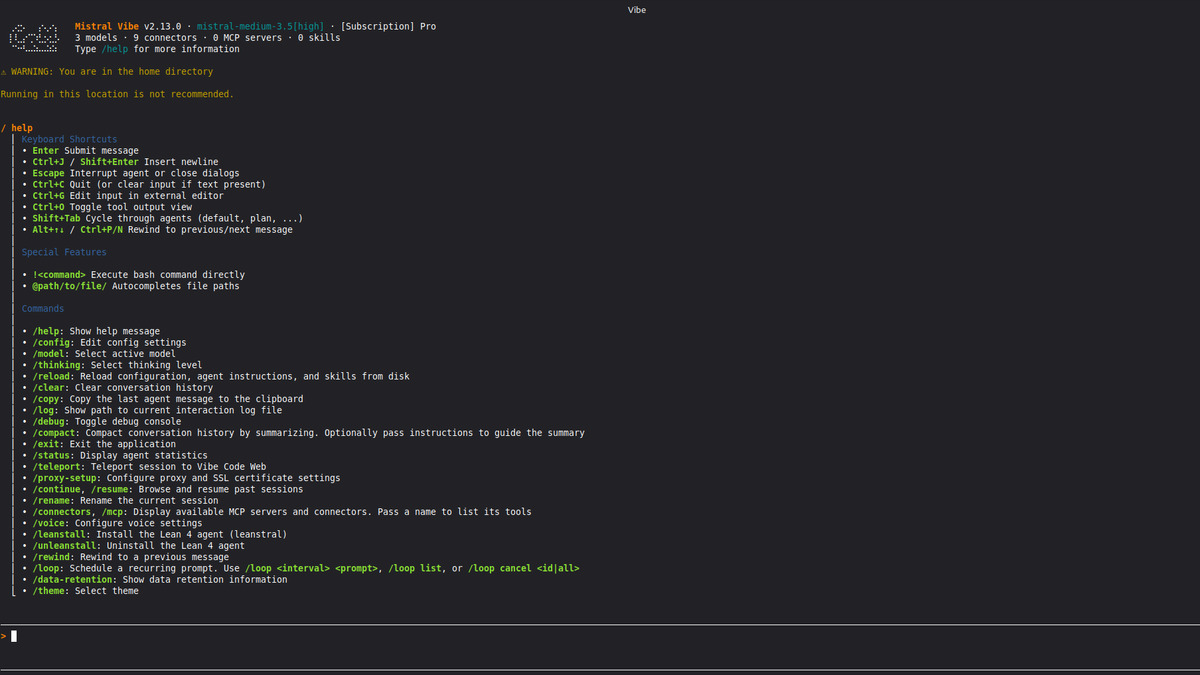Image resolution: width=1200 pixels, height=675 pixels.
Task: Click the /theme Select theme entry
Action: coord(80,590)
